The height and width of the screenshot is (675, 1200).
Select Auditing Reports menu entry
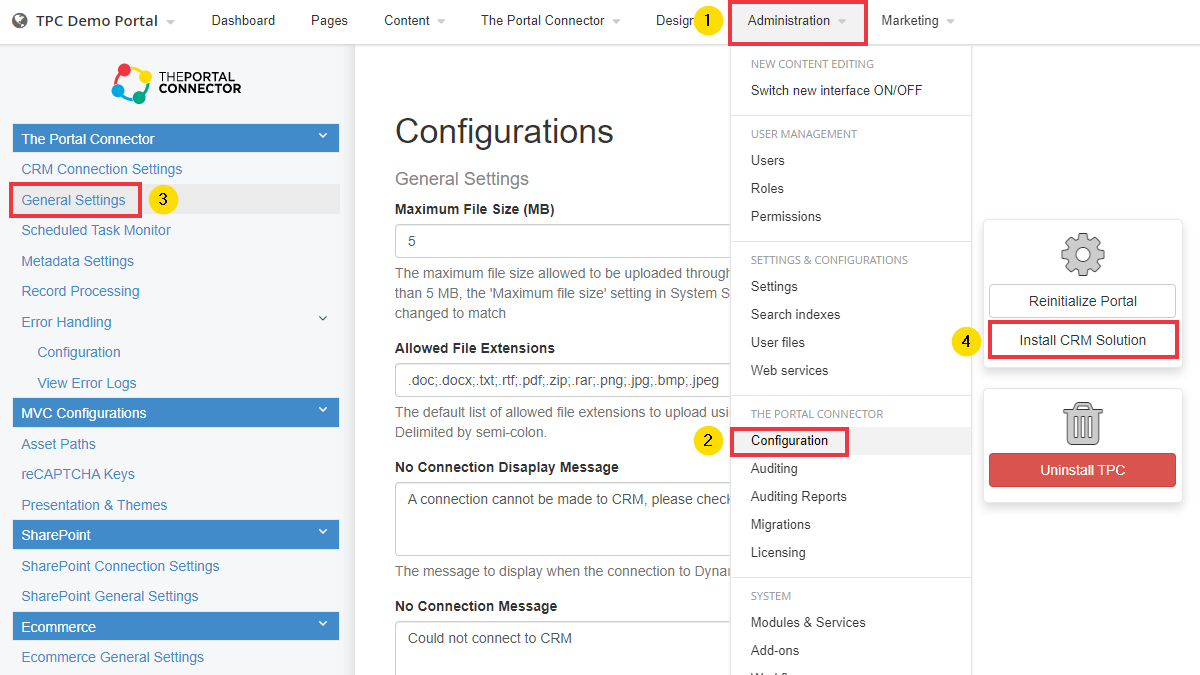point(799,496)
